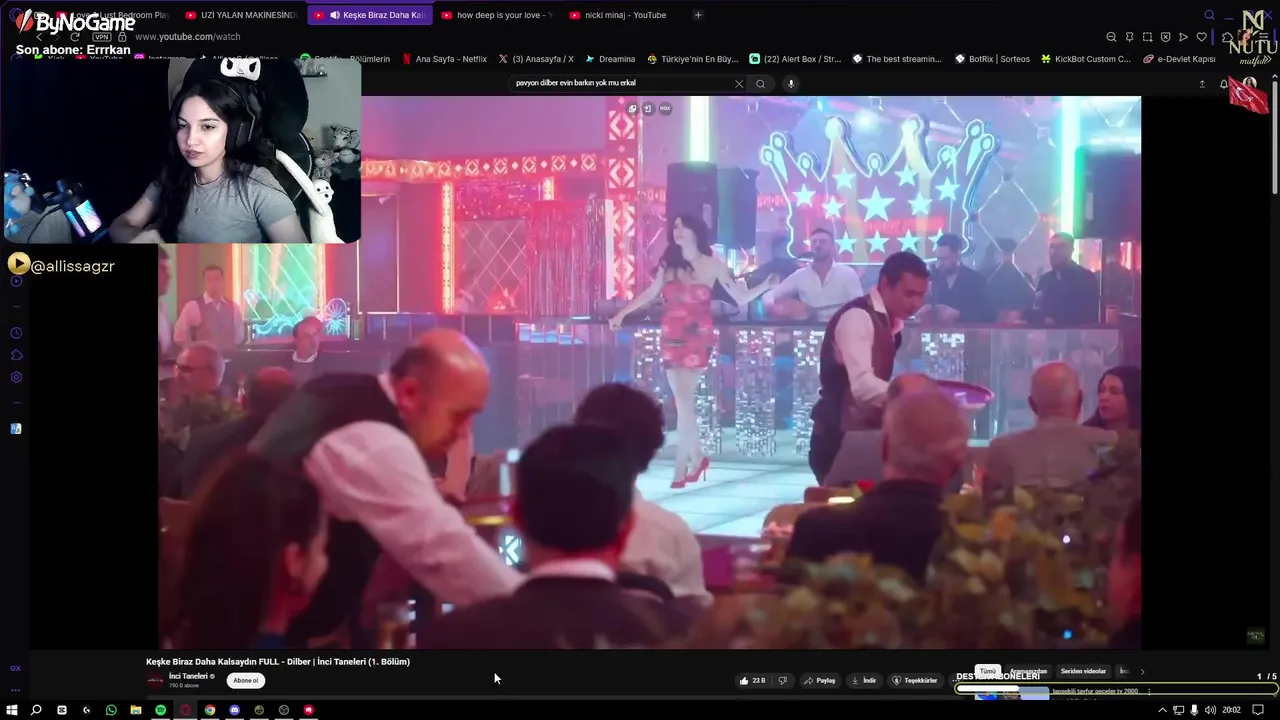Open Chrome from the taskbar
This screenshot has height=720, width=1280.
pos(210,710)
